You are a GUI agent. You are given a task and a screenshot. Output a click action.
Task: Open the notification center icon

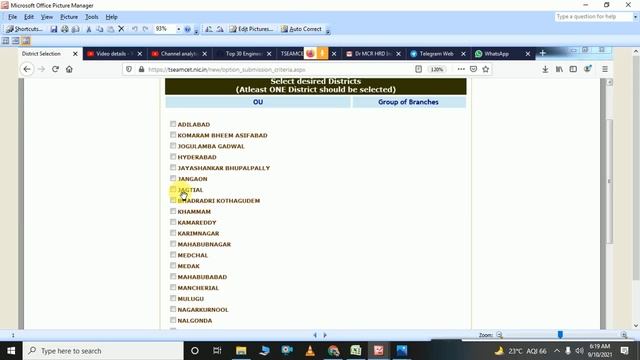tap(624, 351)
